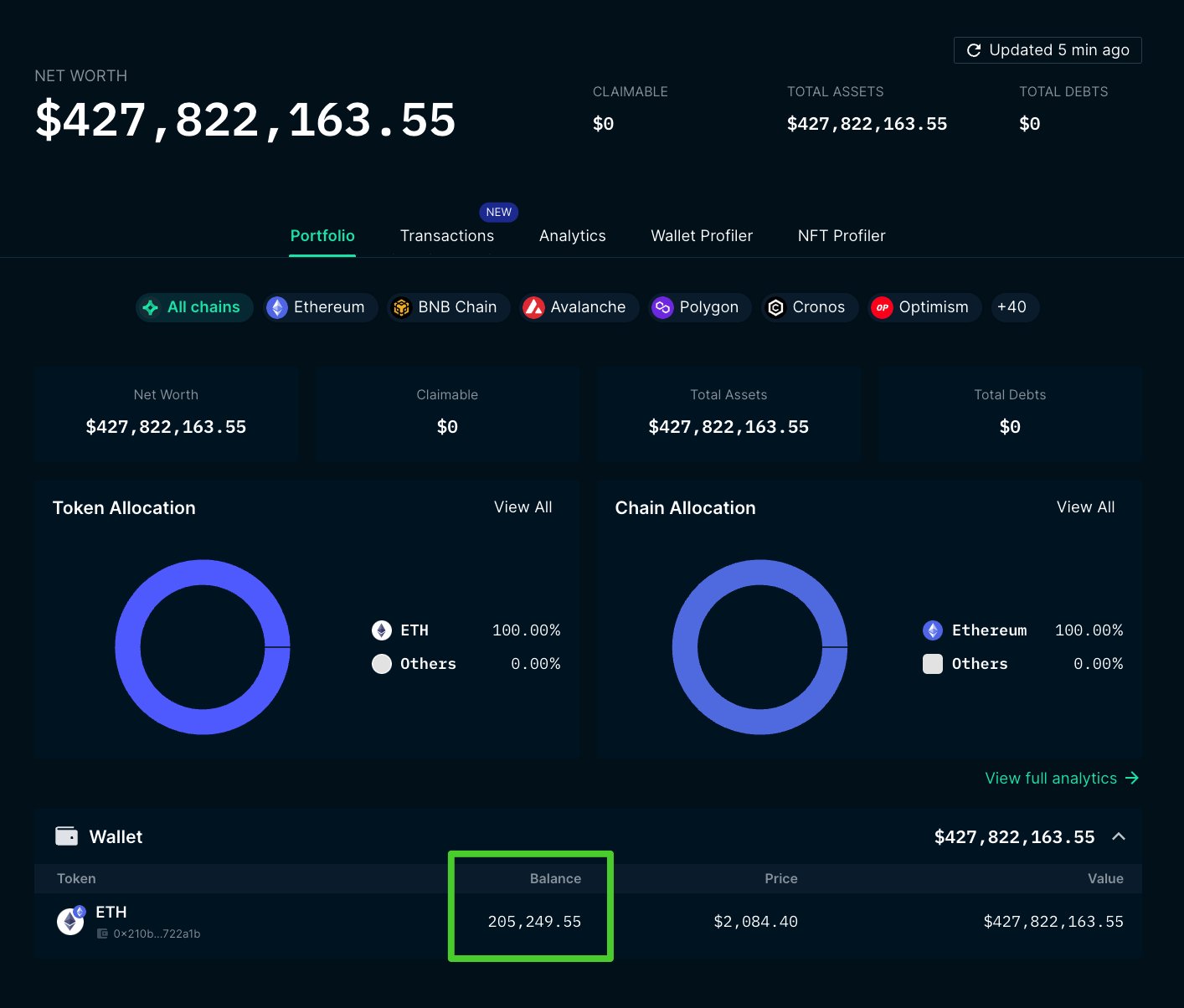Screen dimensions: 1184x1008
Task: Click the ETH token icon in the wallet list
Action: pos(69,921)
